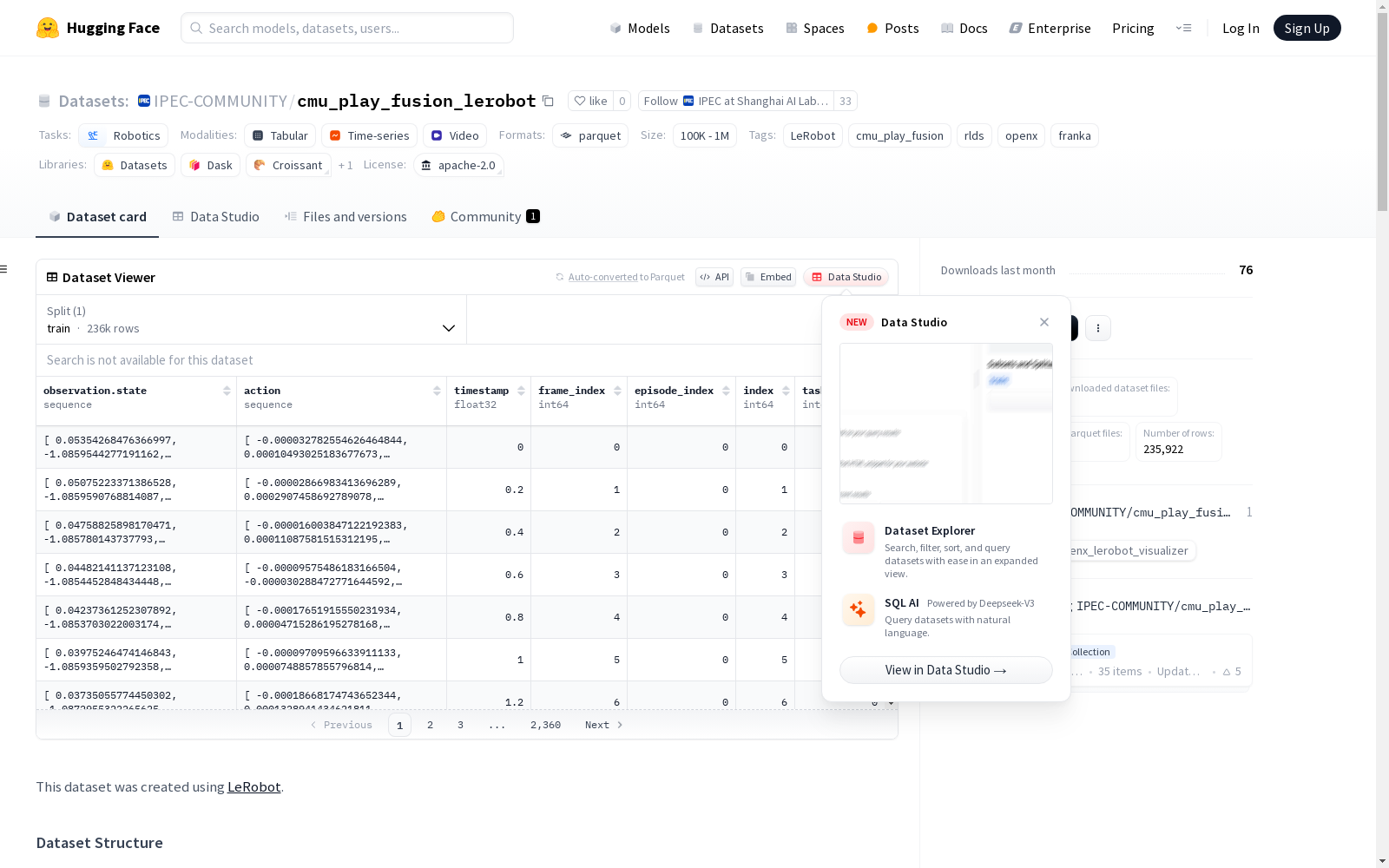Click the Log In link
This screenshot has width=1389, height=868.
coord(1241,28)
